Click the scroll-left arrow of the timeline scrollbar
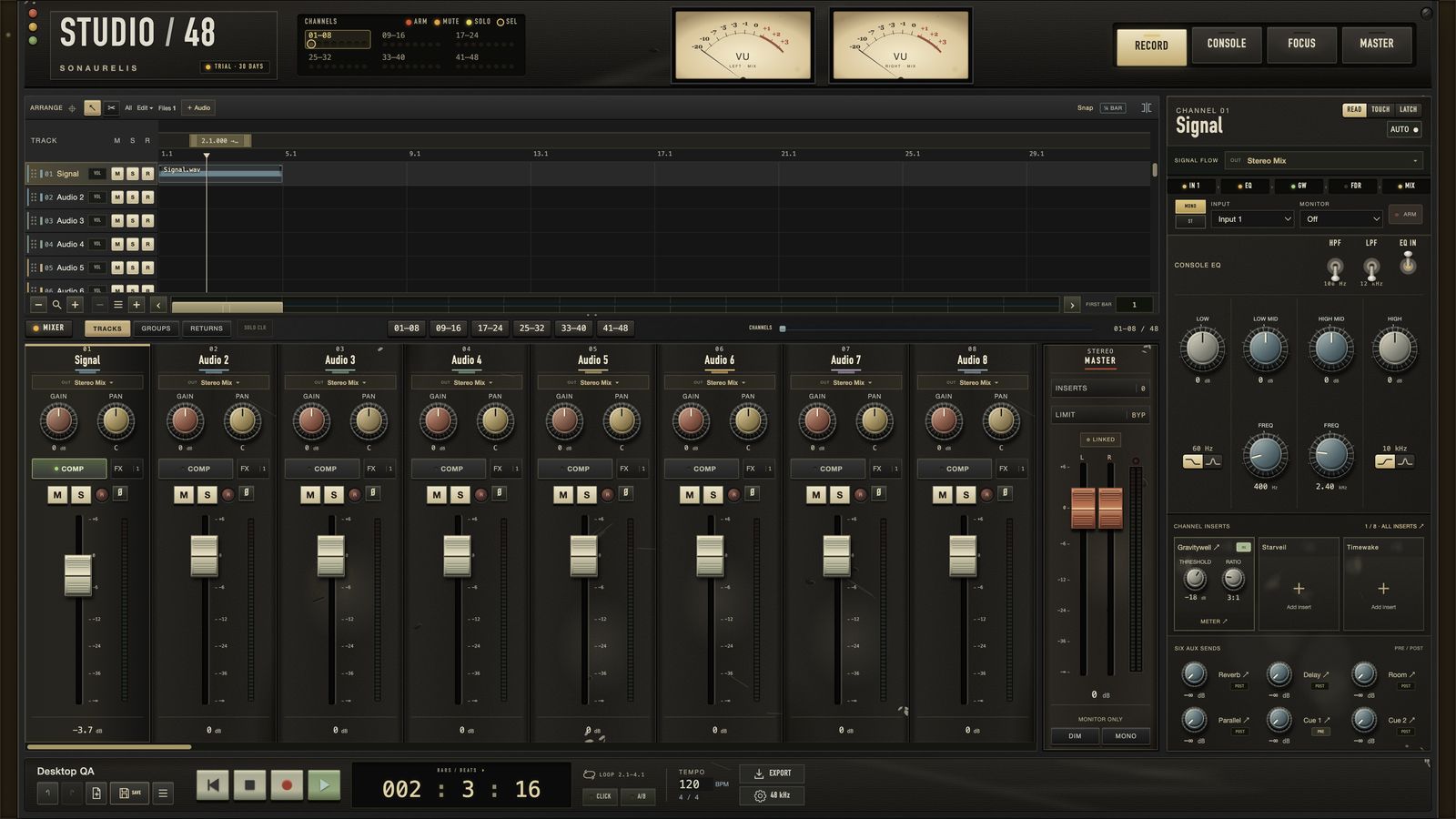The image size is (1456, 819). coord(158,305)
